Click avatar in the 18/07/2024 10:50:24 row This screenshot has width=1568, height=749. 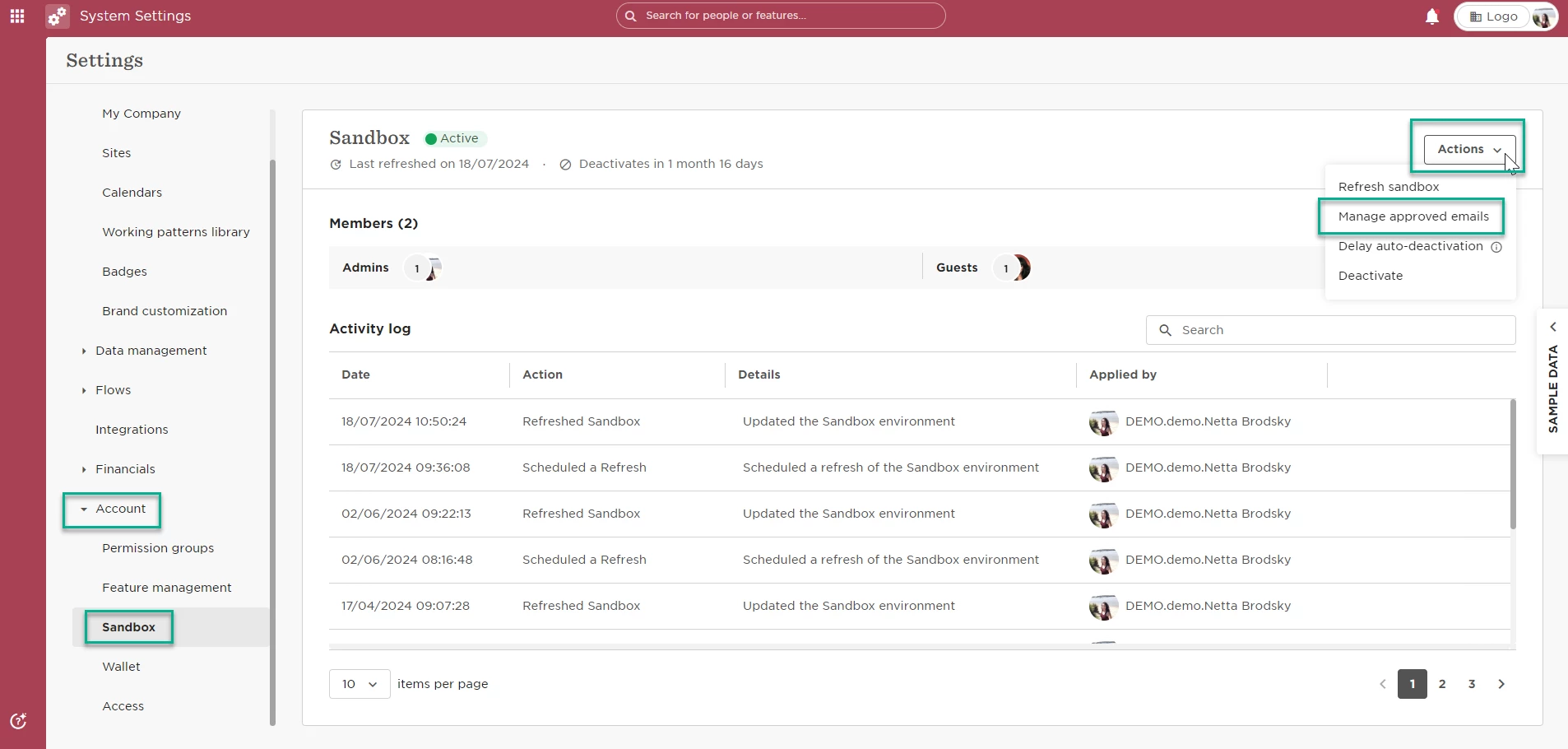1103,422
